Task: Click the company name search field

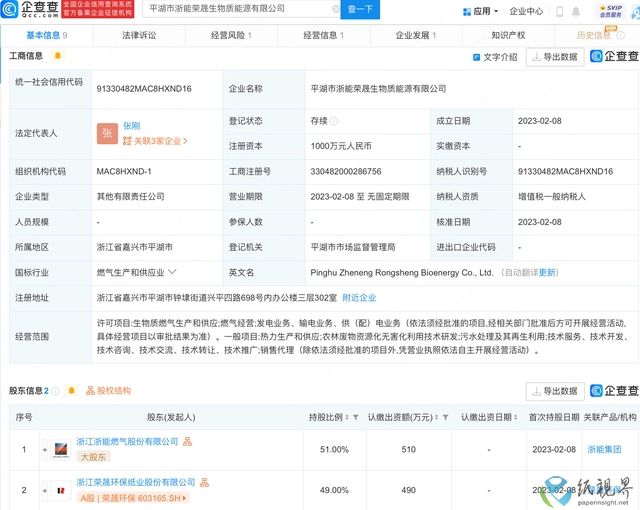Action: click(x=239, y=9)
